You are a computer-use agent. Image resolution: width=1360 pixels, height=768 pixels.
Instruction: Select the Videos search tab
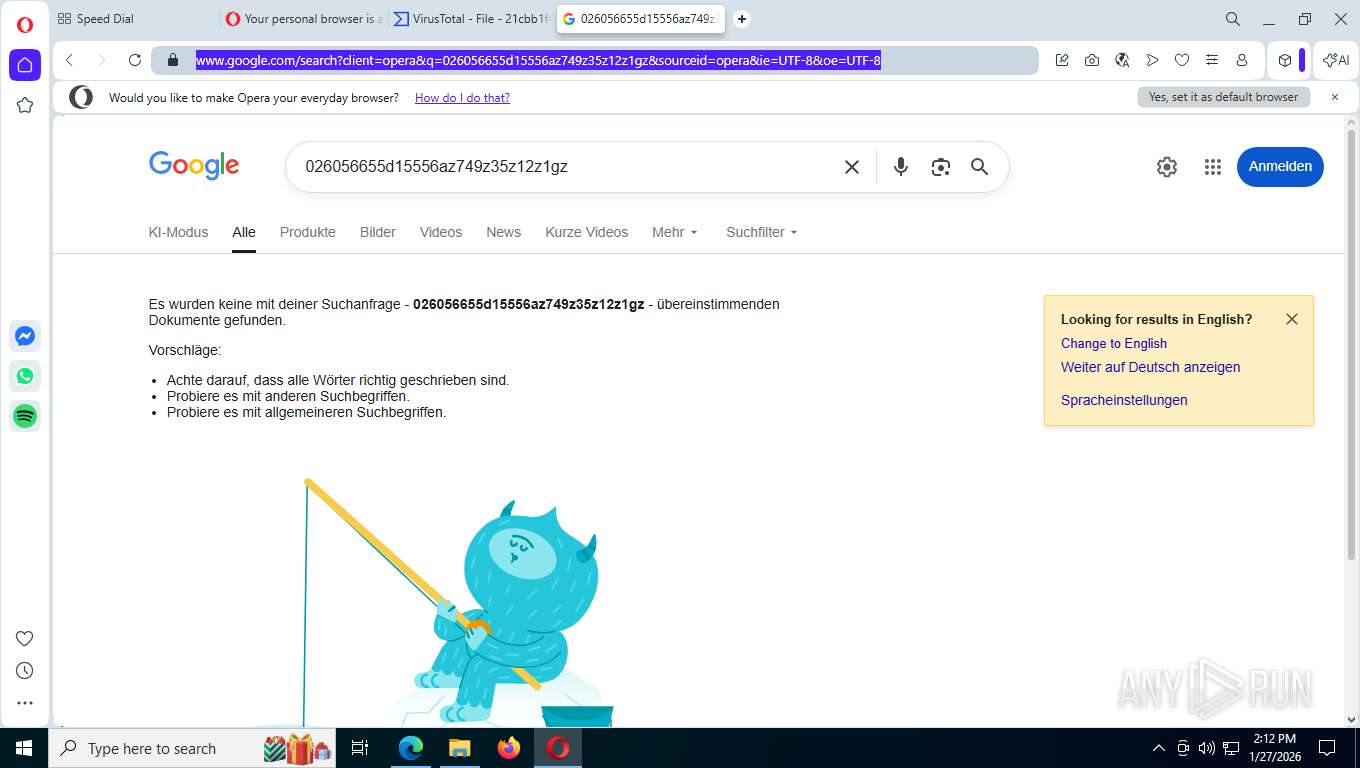click(x=441, y=232)
